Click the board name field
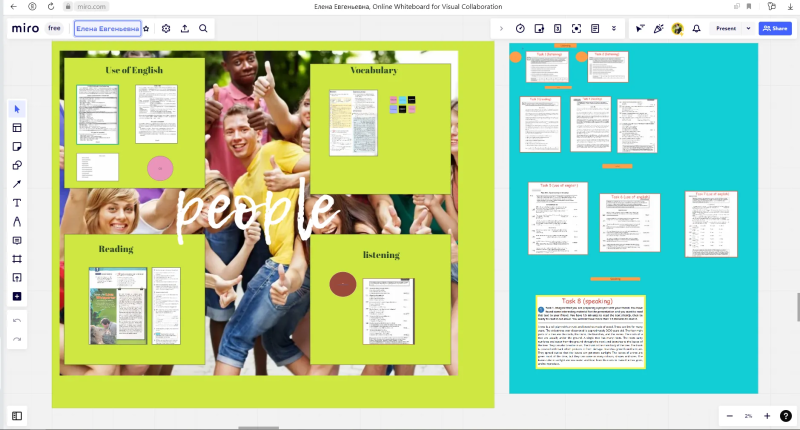The height and width of the screenshot is (430, 800). pyautogui.click(x=108, y=29)
